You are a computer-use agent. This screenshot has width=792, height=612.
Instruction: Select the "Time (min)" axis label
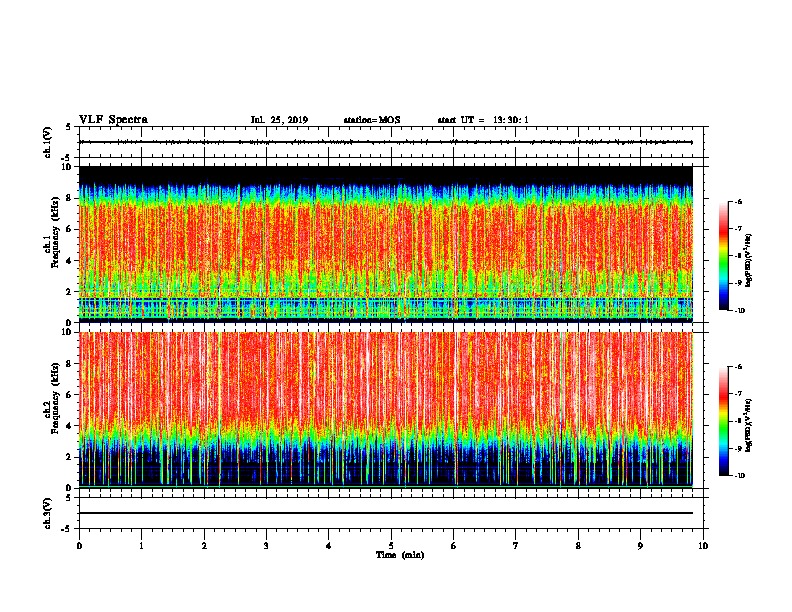coord(400,555)
